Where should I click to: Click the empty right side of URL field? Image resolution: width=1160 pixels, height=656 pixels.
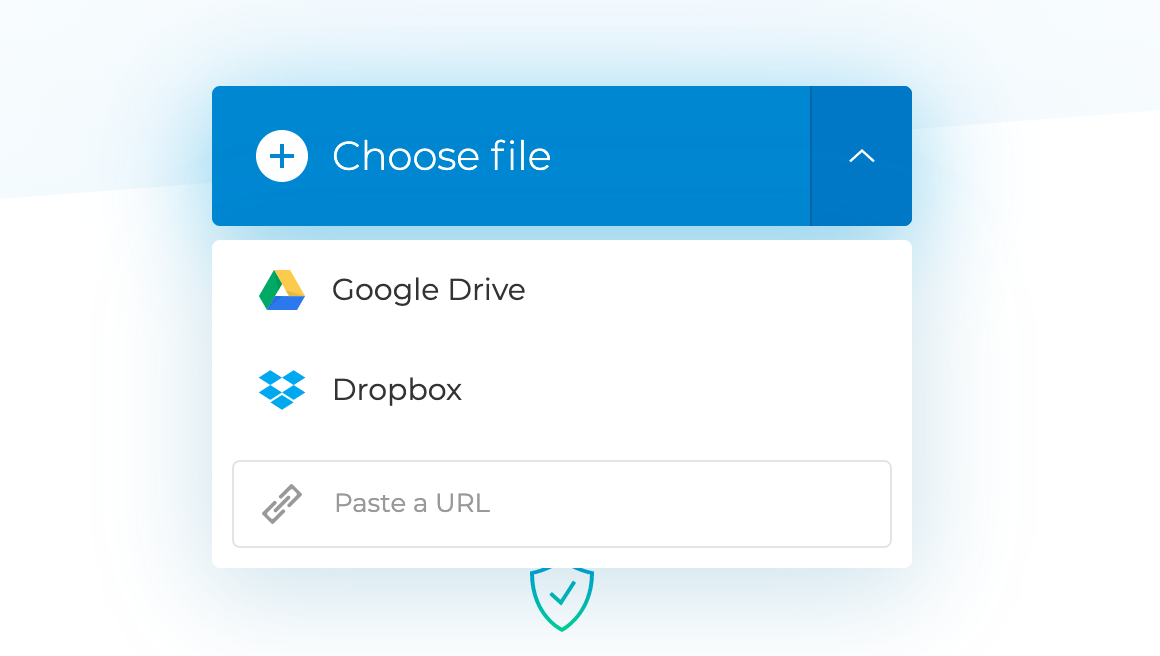(760, 504)
